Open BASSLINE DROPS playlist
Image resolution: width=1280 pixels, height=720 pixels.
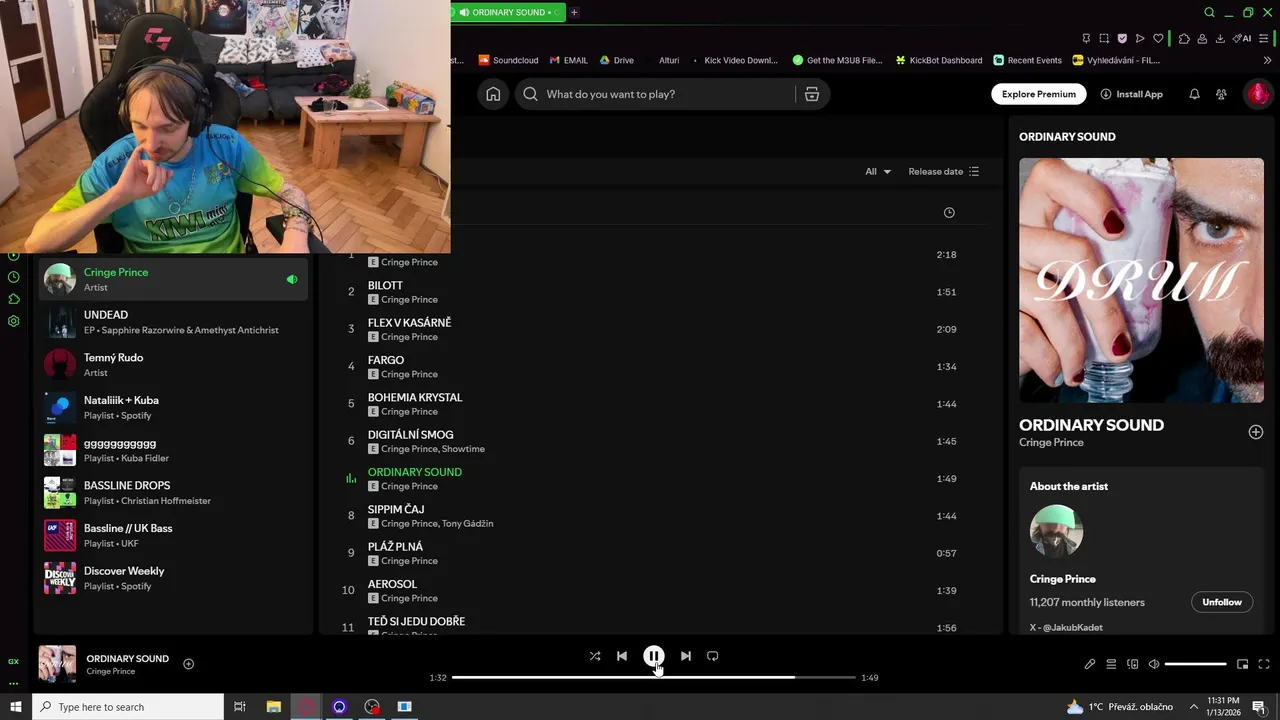tap(173, 493)
